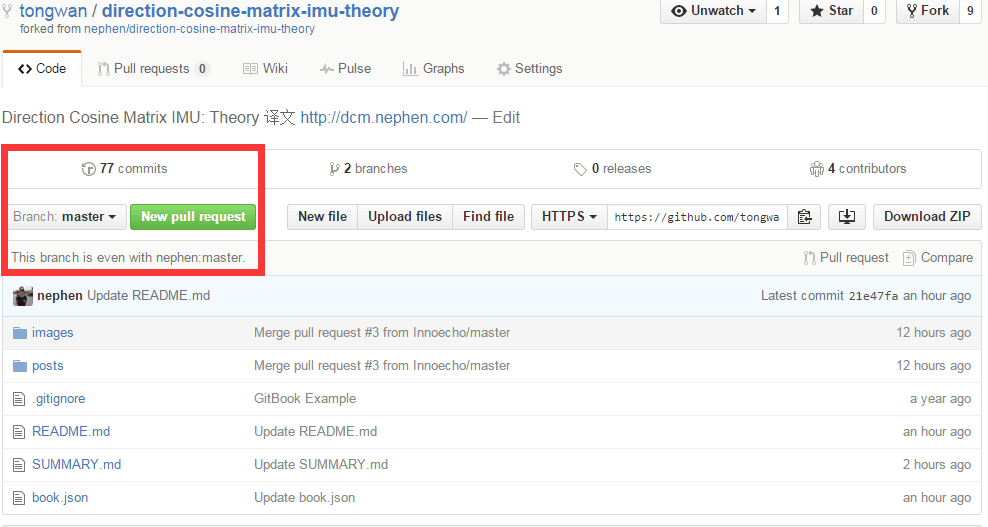Screen dimensions: 988x527
Task: Click nephen's avatar thumbnail
Action: click(x=23, y=296)
